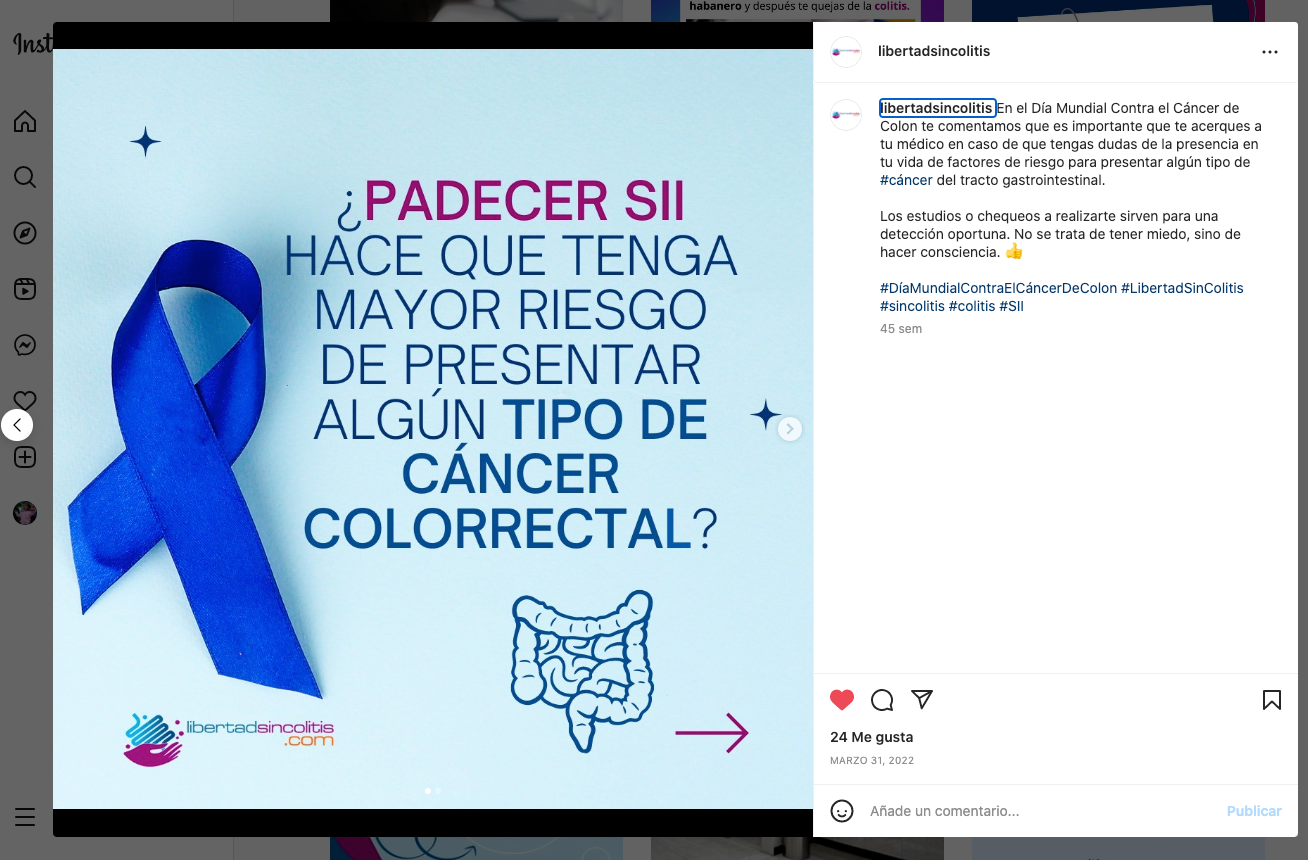The height and width of the screenshot is (860, 1308).
Task: Toggle the bookmark save icon
Action: [1272, 700]
